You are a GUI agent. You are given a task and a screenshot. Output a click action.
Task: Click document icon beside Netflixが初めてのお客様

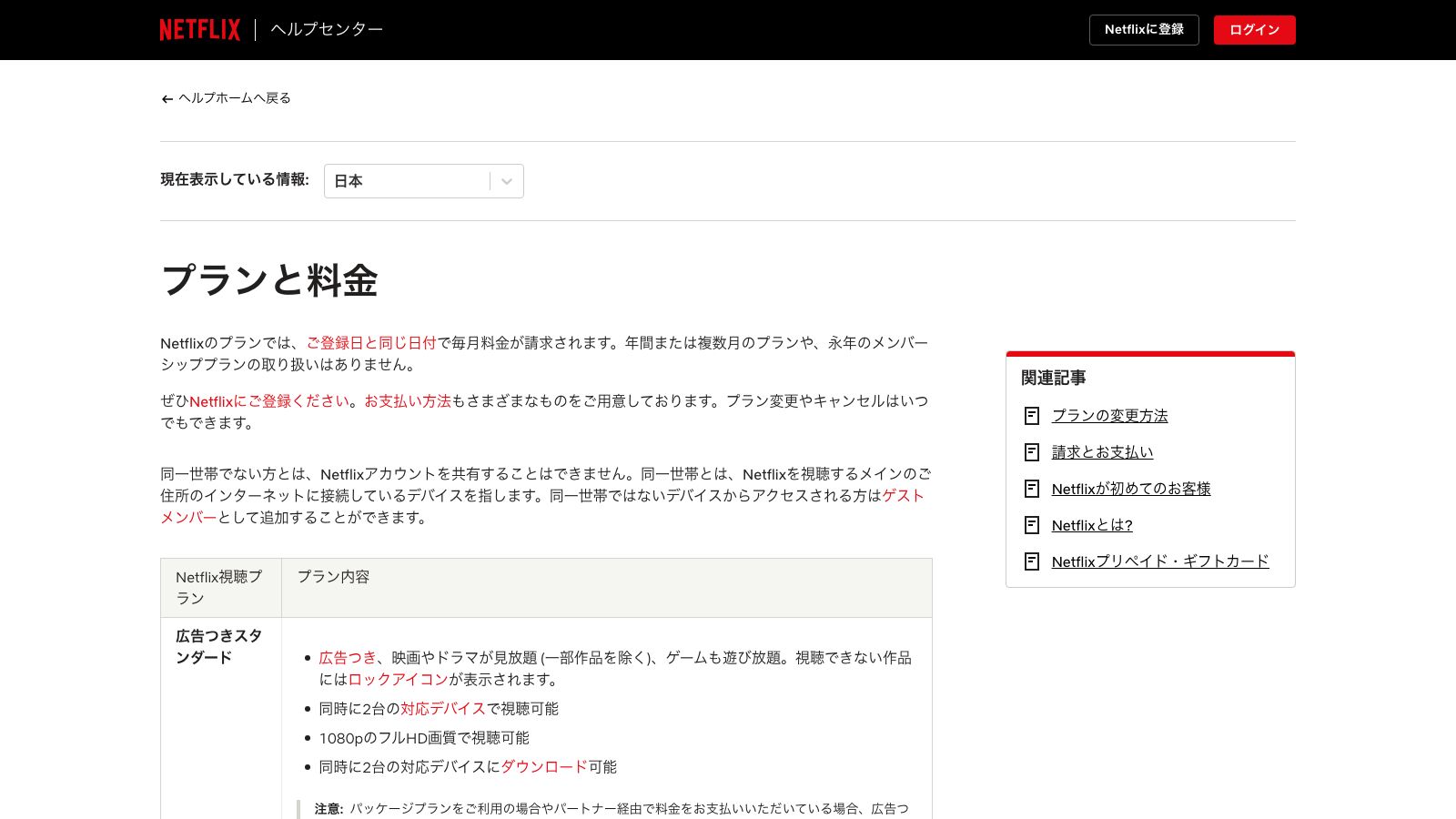click(1032, 489)
